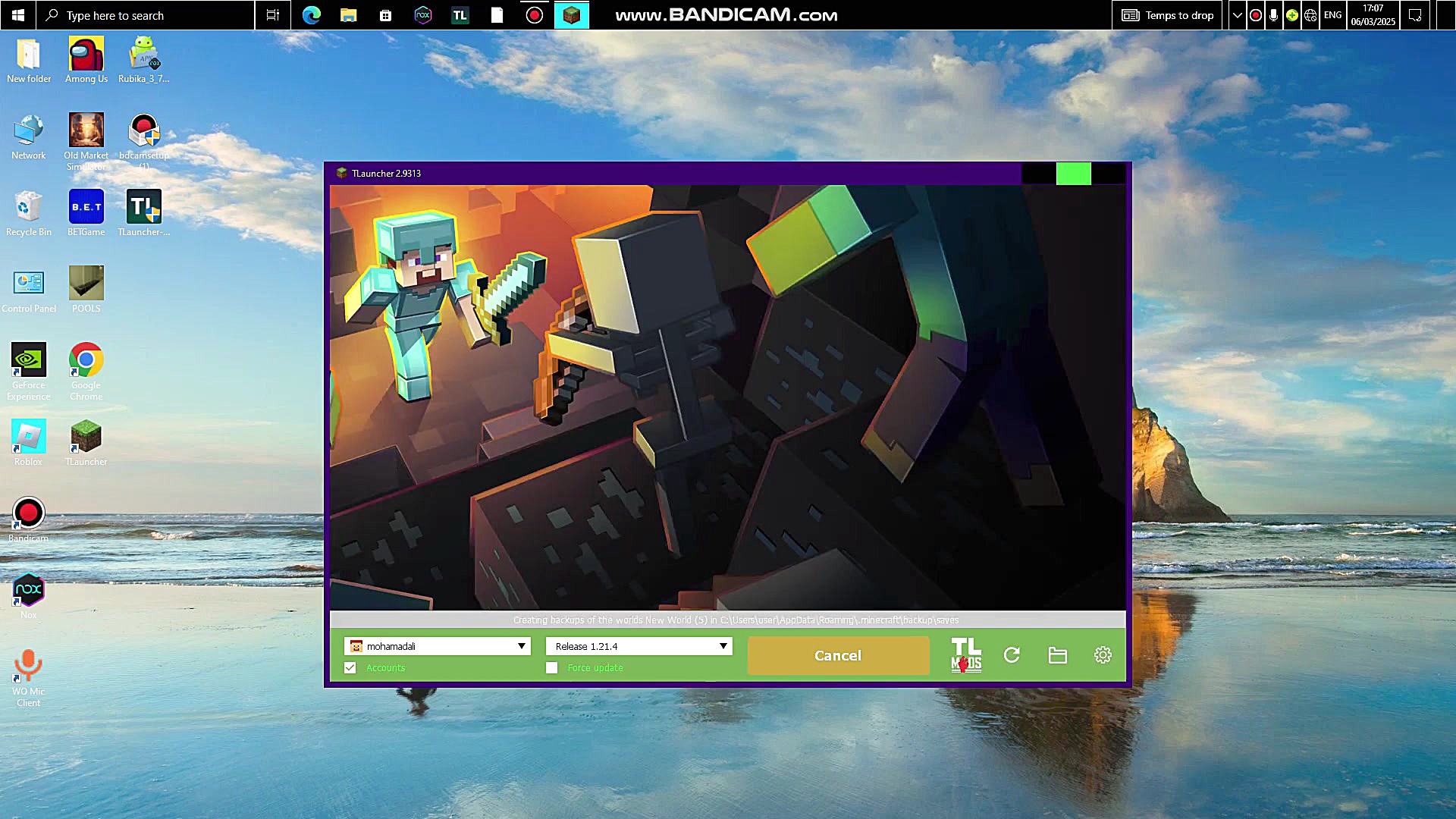Click the Temps to drop toolbar
The width and height of the screenshot is (1456, 819).
[x=1168, y=15]
